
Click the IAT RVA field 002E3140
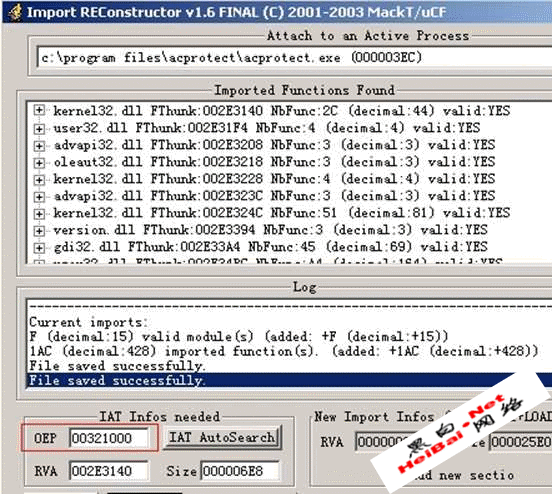(x=109, y=471)
